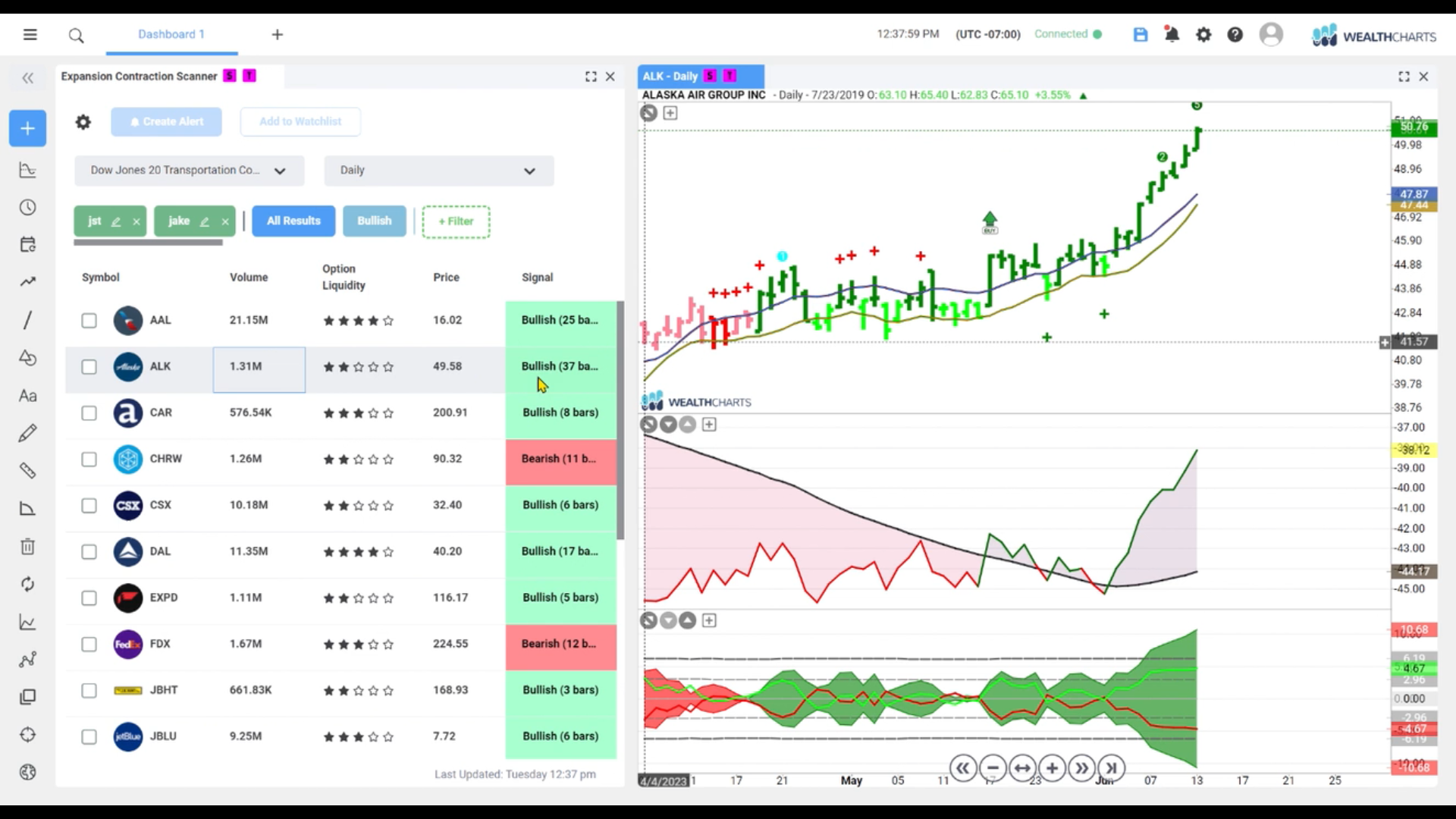
Task: Check the CAR row checkbox
Action: pyautogui.click(x=89, y=413)
